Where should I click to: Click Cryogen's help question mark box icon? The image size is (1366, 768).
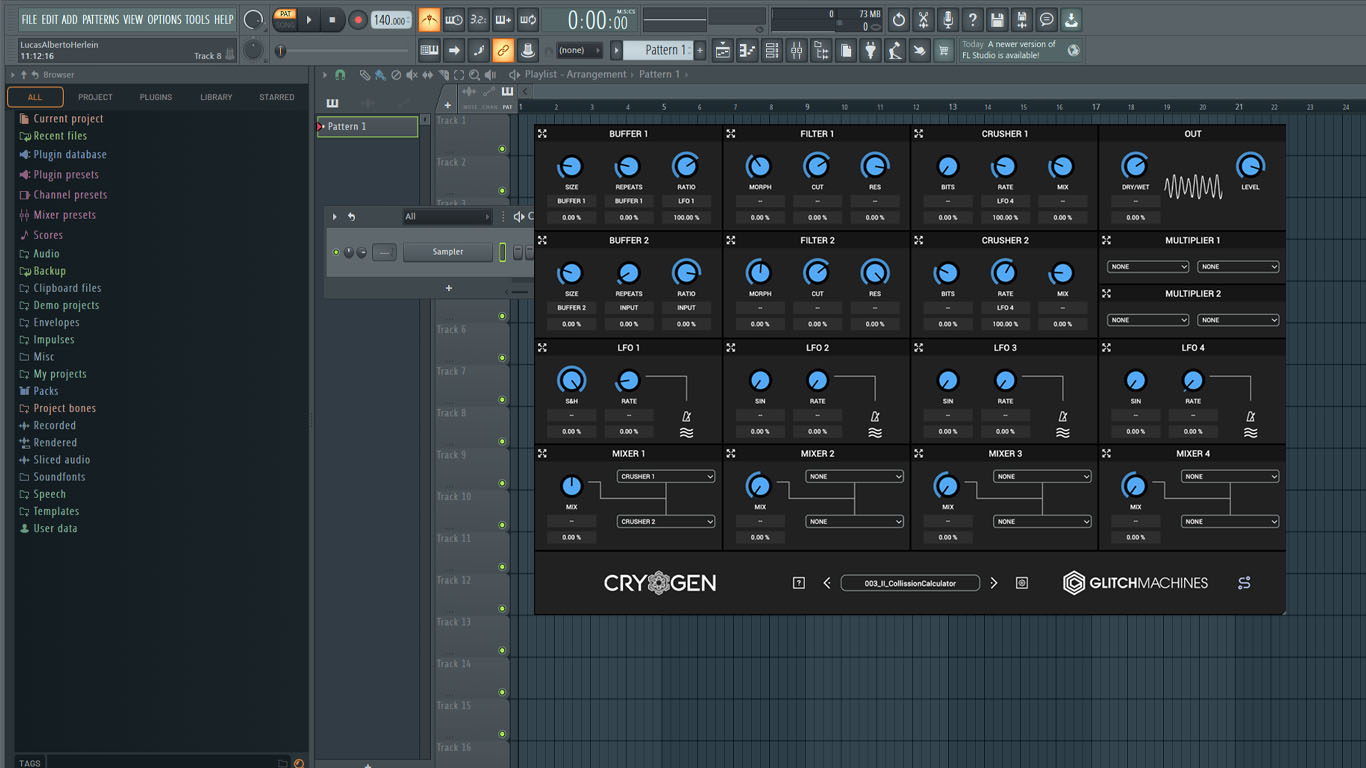tap(799, 583)
